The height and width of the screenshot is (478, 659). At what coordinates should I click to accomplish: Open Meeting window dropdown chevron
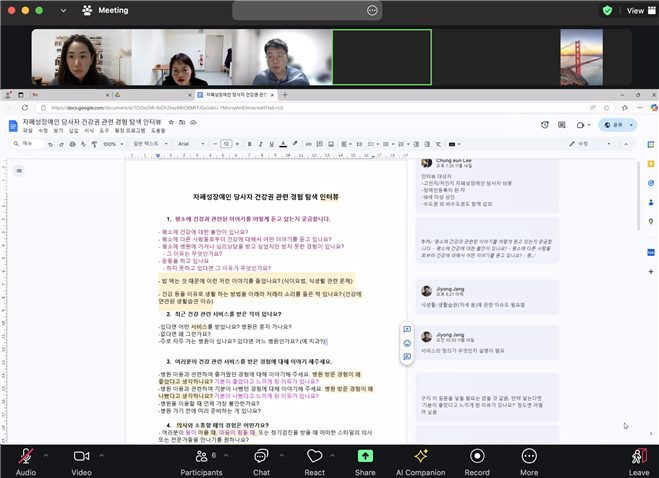pos(63,11)
